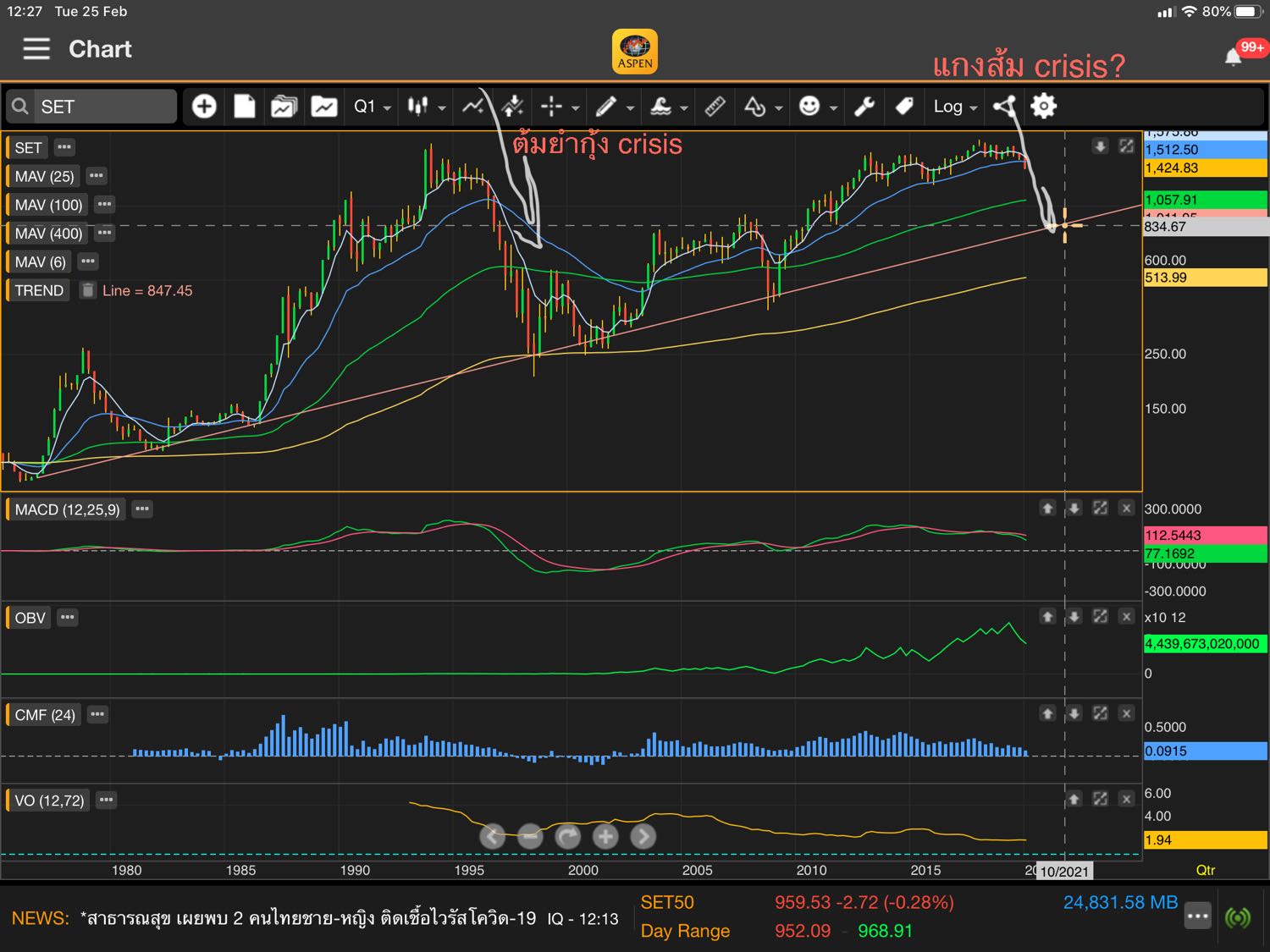Tap the share chart icon
Screen dimensions: 1270x952
(x=1004, y=106)
